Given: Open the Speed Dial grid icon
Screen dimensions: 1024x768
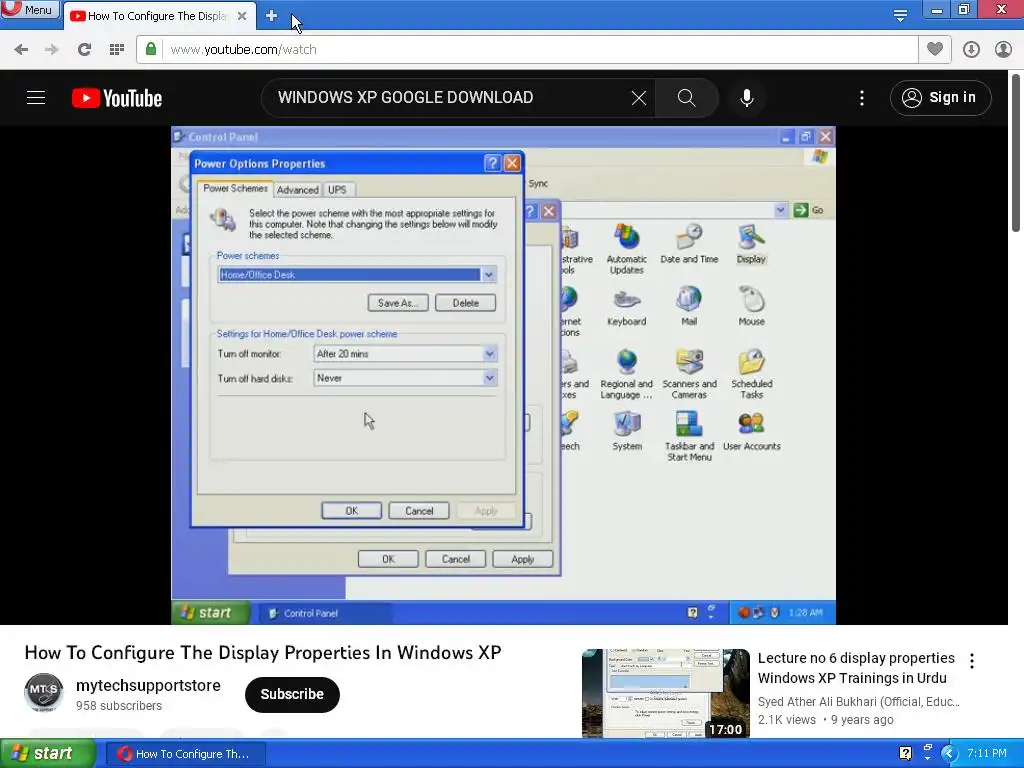Looking at the screenshot, I should click(x=117, y=50).
